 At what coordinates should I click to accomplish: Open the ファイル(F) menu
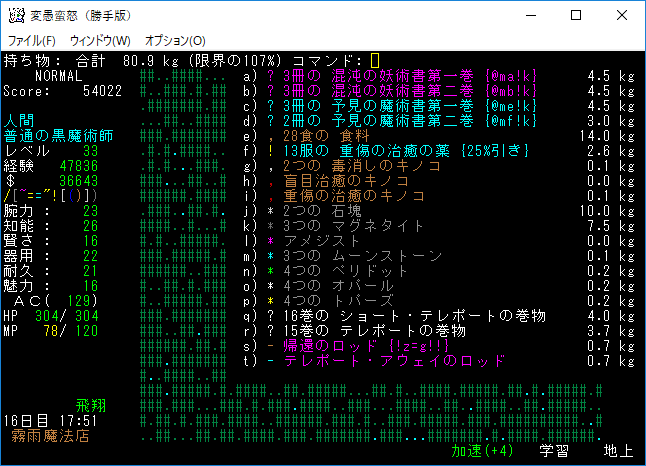click(32, 40)
